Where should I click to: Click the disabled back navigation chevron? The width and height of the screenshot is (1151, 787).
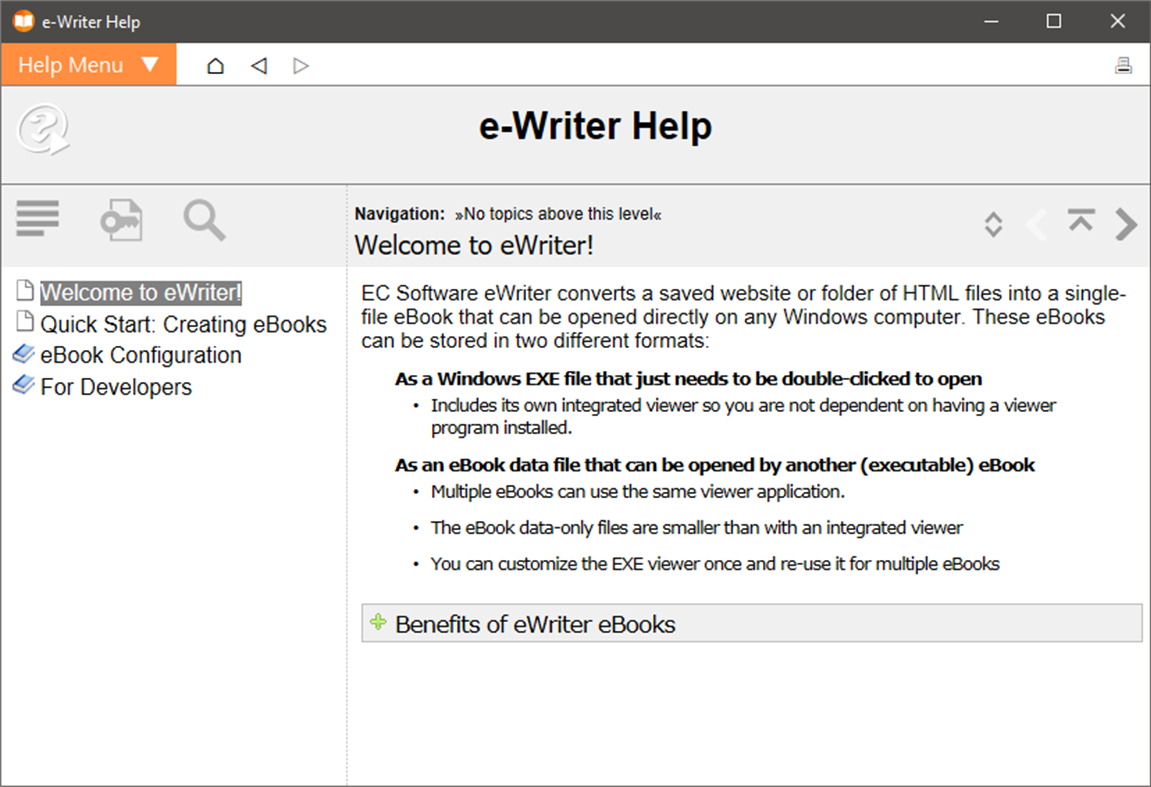pos(1036,224)
